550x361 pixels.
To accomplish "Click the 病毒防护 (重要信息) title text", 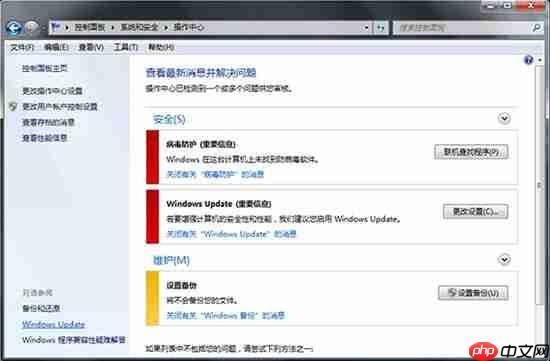I will (x=201, y=144).
